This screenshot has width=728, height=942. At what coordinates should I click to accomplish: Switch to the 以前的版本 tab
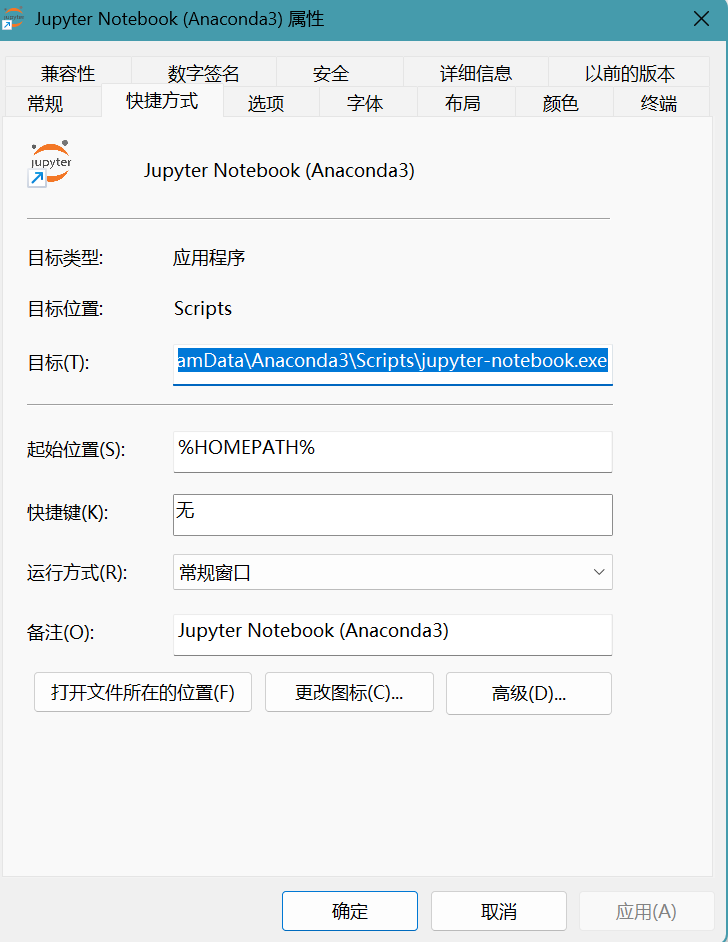point(629,73)
